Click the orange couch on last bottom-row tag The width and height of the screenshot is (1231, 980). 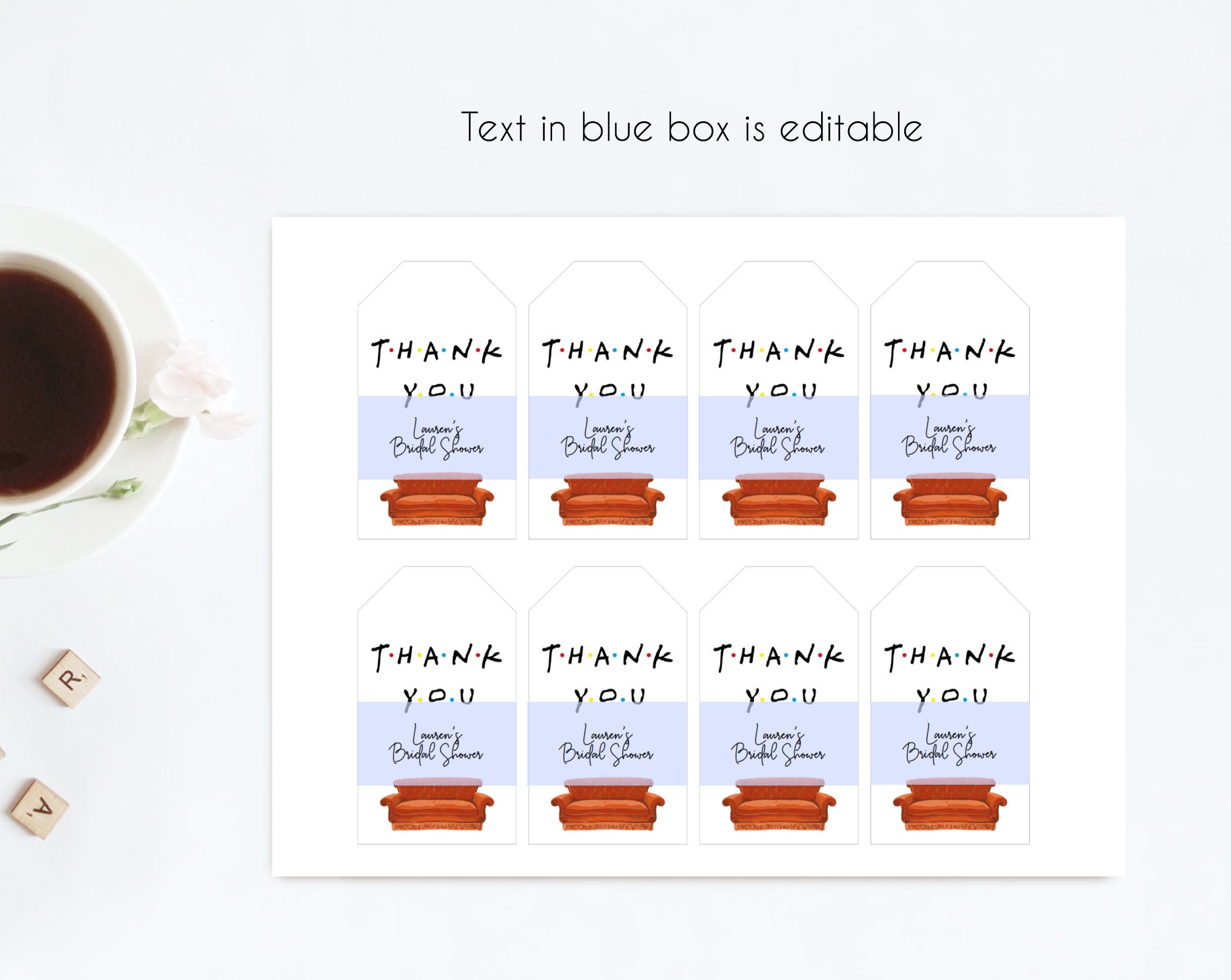point(950,805)
